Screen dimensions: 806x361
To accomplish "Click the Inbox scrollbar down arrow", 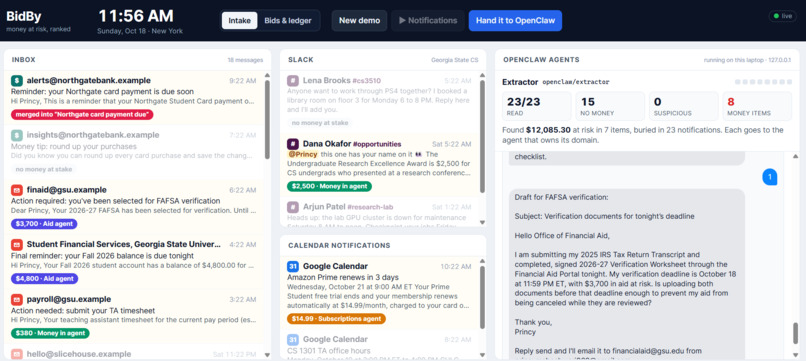I will click(267, 354).
